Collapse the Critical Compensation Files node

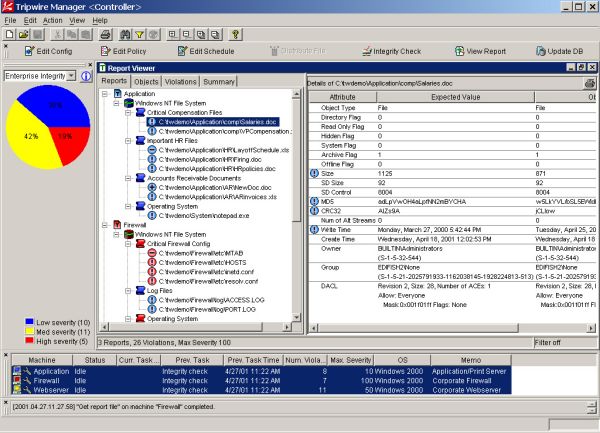128,112
